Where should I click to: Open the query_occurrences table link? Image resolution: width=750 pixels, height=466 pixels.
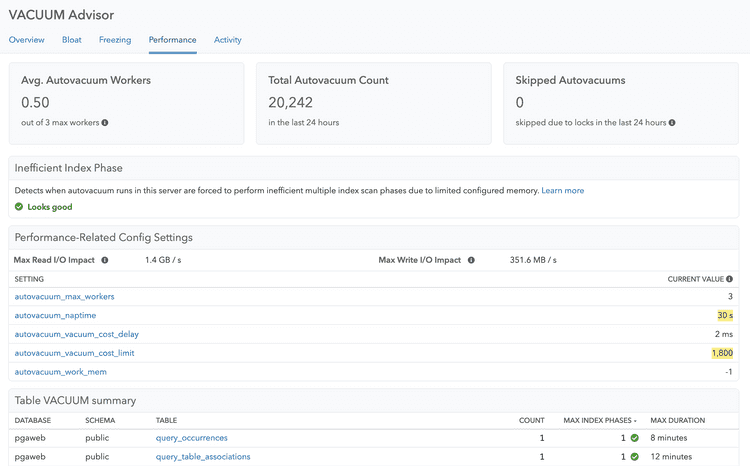click(x=191, y=438)
